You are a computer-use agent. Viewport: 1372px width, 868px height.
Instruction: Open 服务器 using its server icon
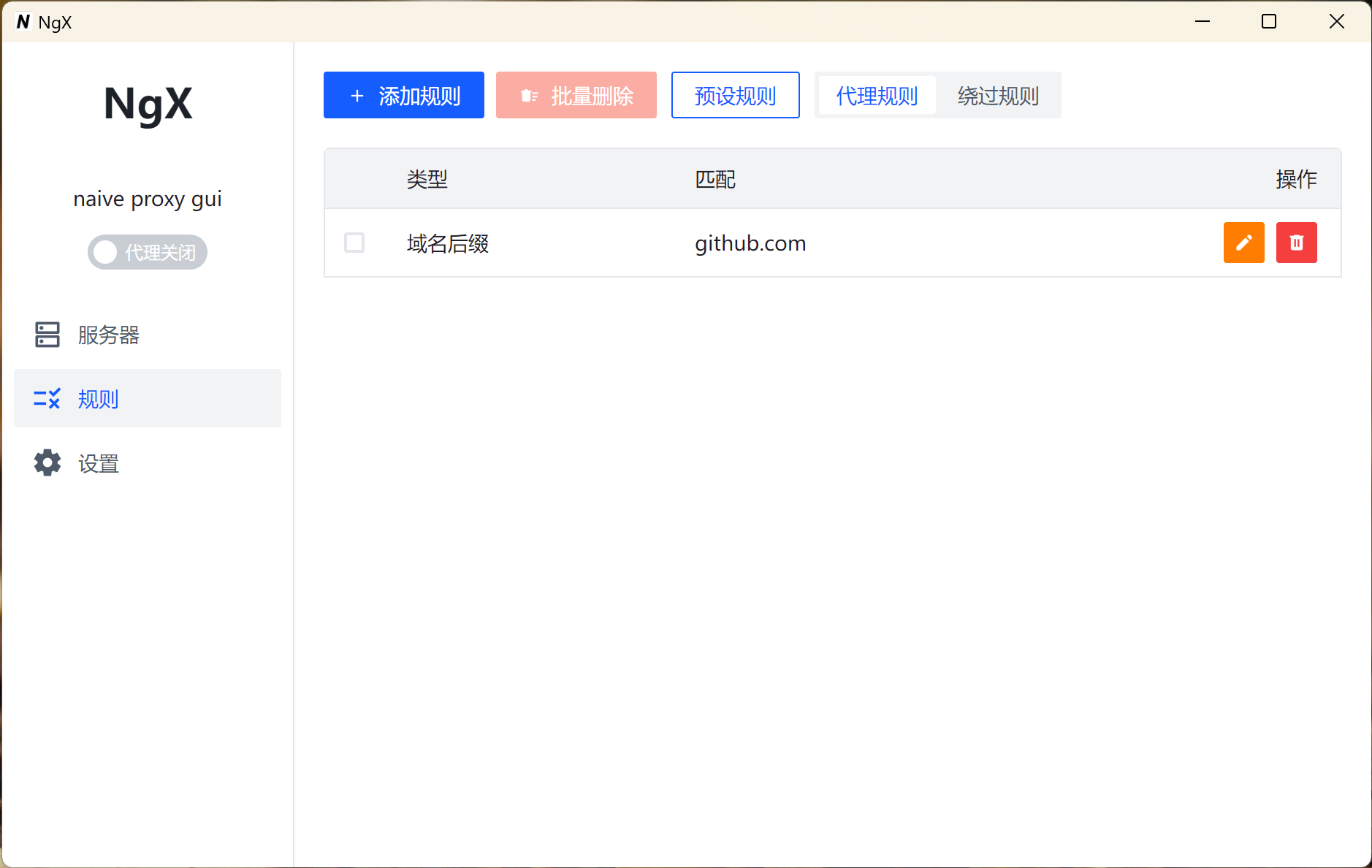coord(47,335)
